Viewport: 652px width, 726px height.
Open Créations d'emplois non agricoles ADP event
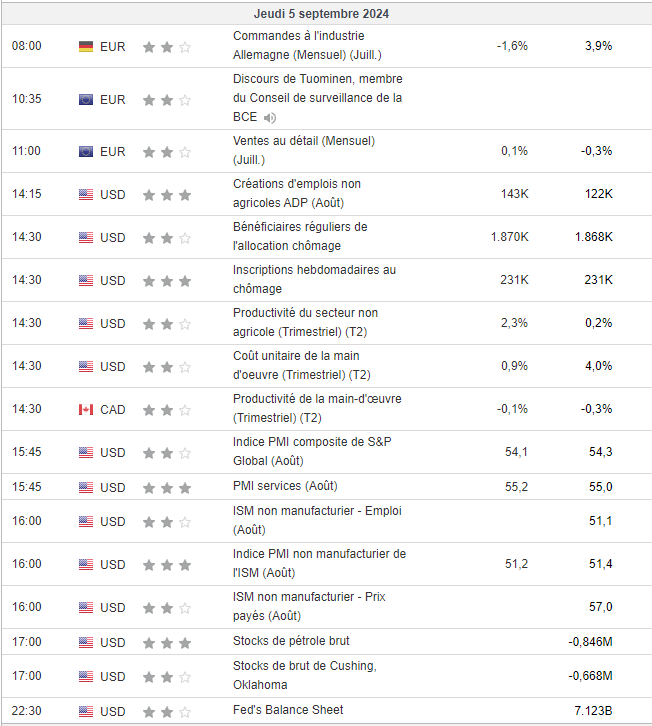[297, 193]
